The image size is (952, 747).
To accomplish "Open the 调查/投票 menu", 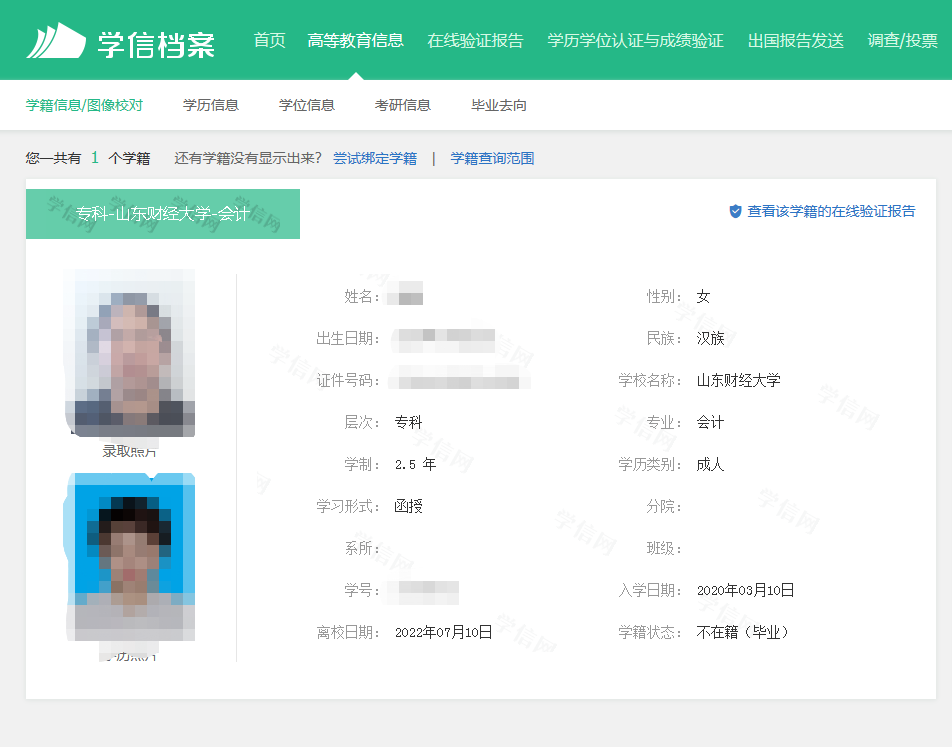I will (x=903, y=41).
